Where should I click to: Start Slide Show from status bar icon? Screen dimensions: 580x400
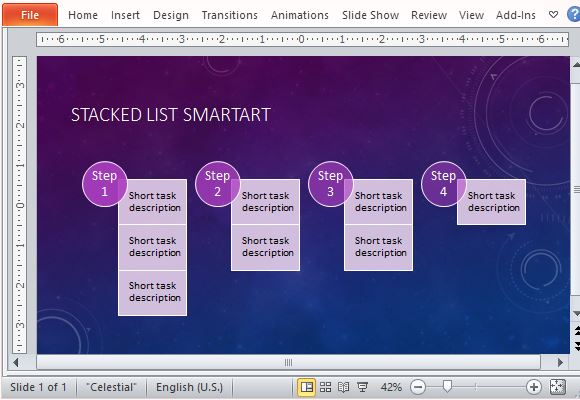click(362, 387)
